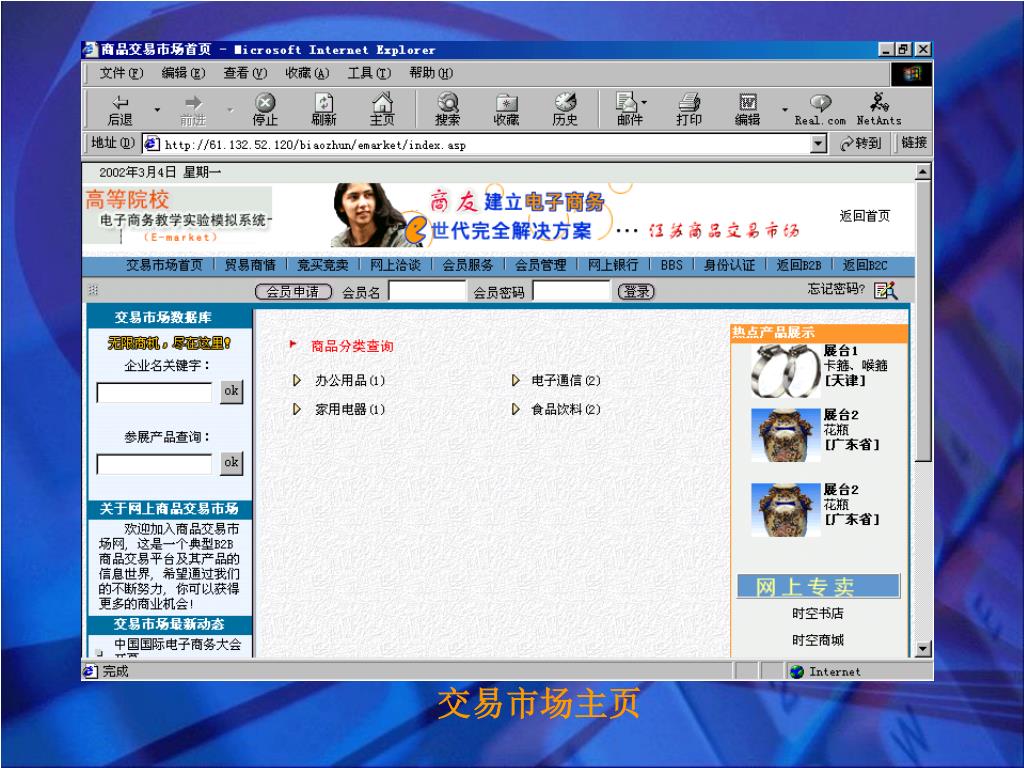The image size is (1024, 768).
Task: Click the IE icon in title bar
Action: pyautogui.click(x=91, y=49)
